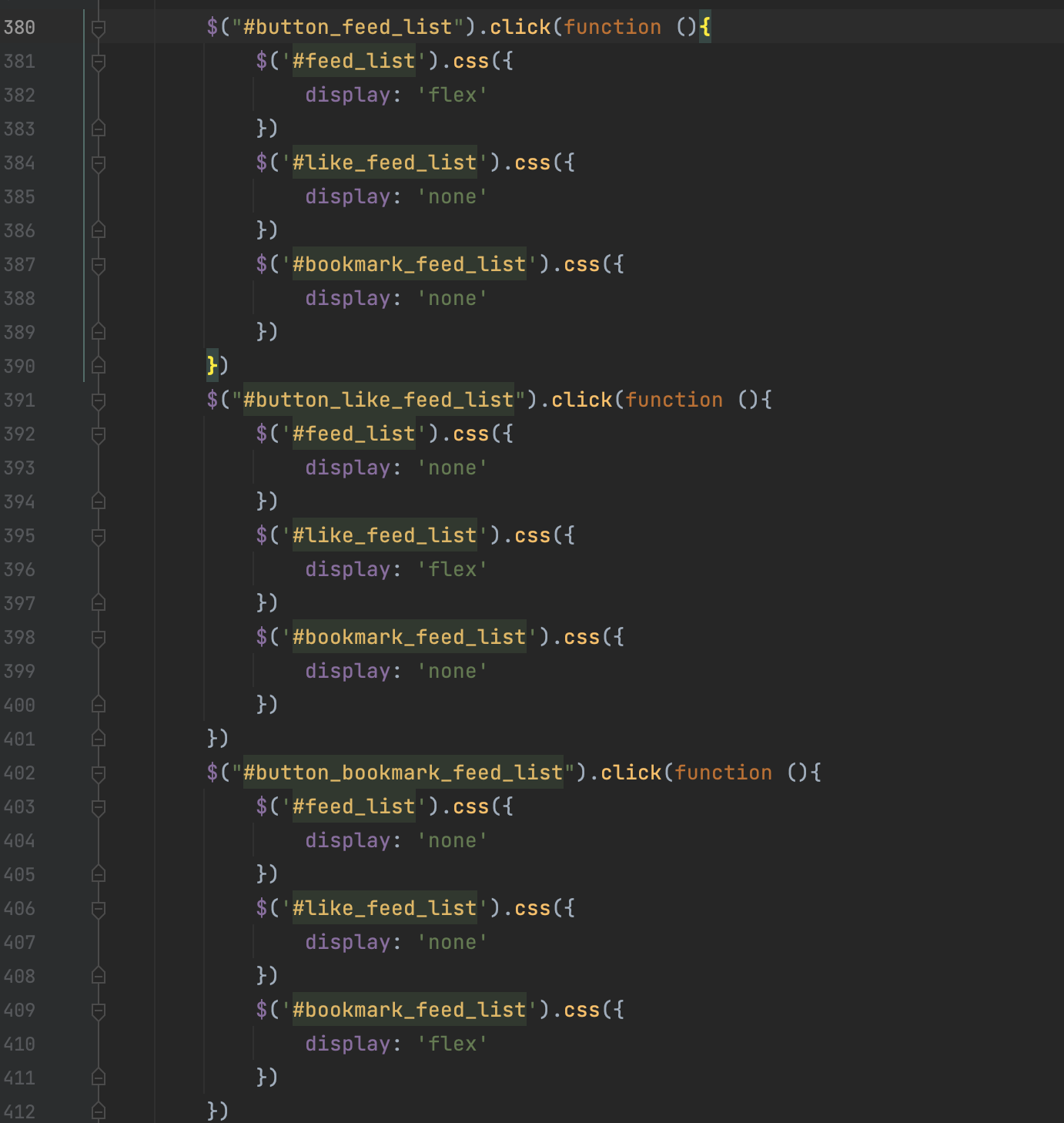Fold the css block at line 409

99,1011
